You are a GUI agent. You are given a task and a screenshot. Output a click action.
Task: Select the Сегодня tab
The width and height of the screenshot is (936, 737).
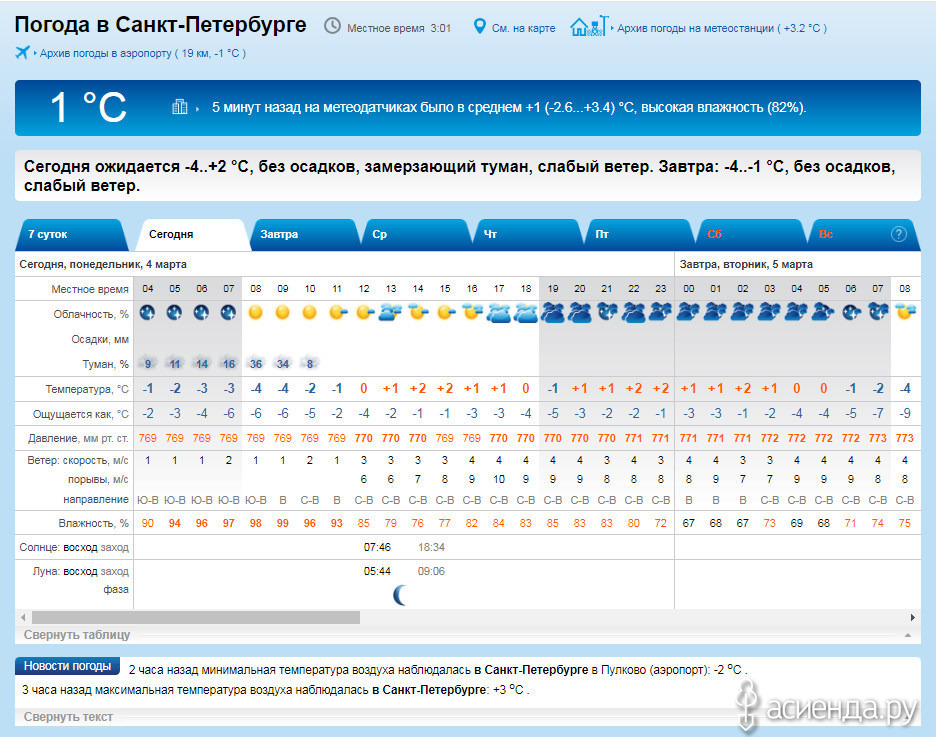point(193,234)
